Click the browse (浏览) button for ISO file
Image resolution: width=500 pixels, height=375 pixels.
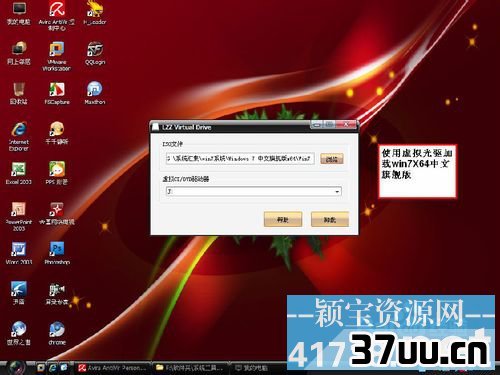click(x=332, y=159)
